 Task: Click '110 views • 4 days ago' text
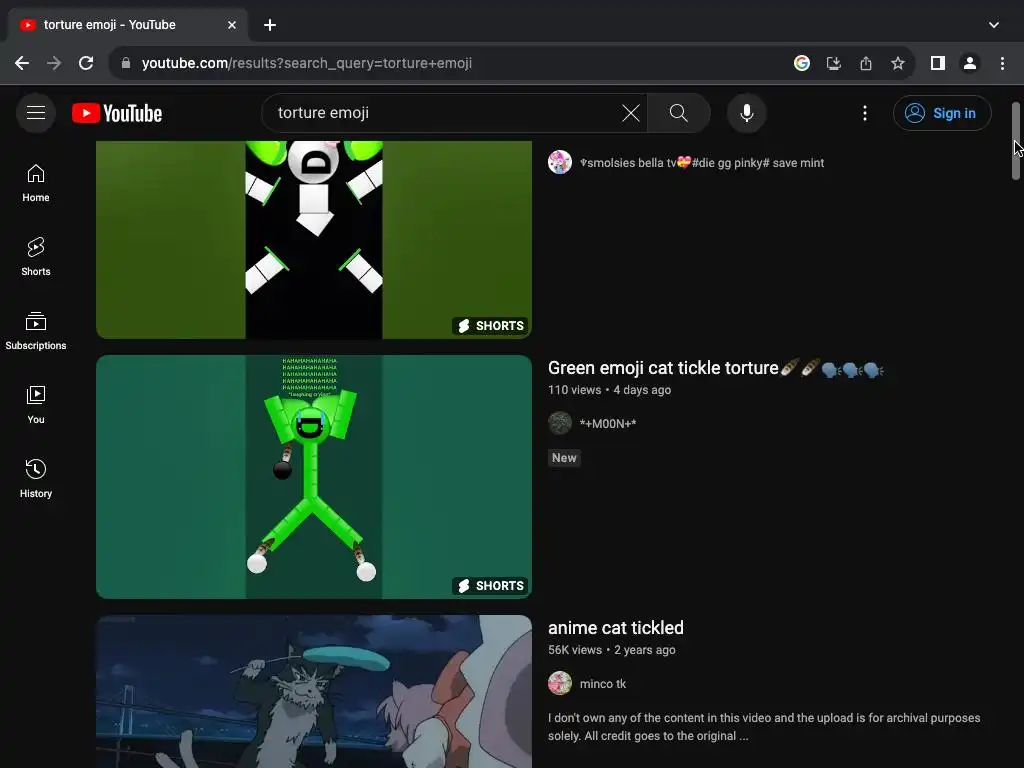click(609, 390)
